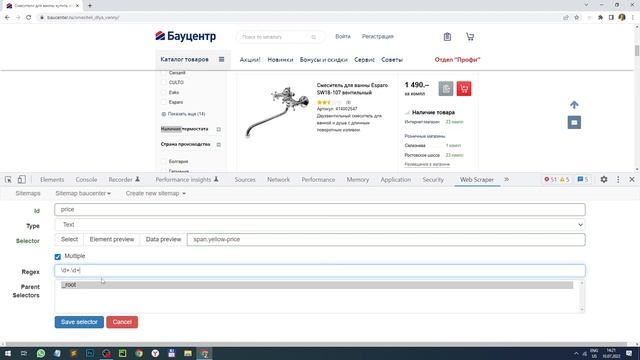Image resolution: width=640 pixels, height=360 pixels.
Task: Click the selector field with span.yellow-price
Action: 386,240
